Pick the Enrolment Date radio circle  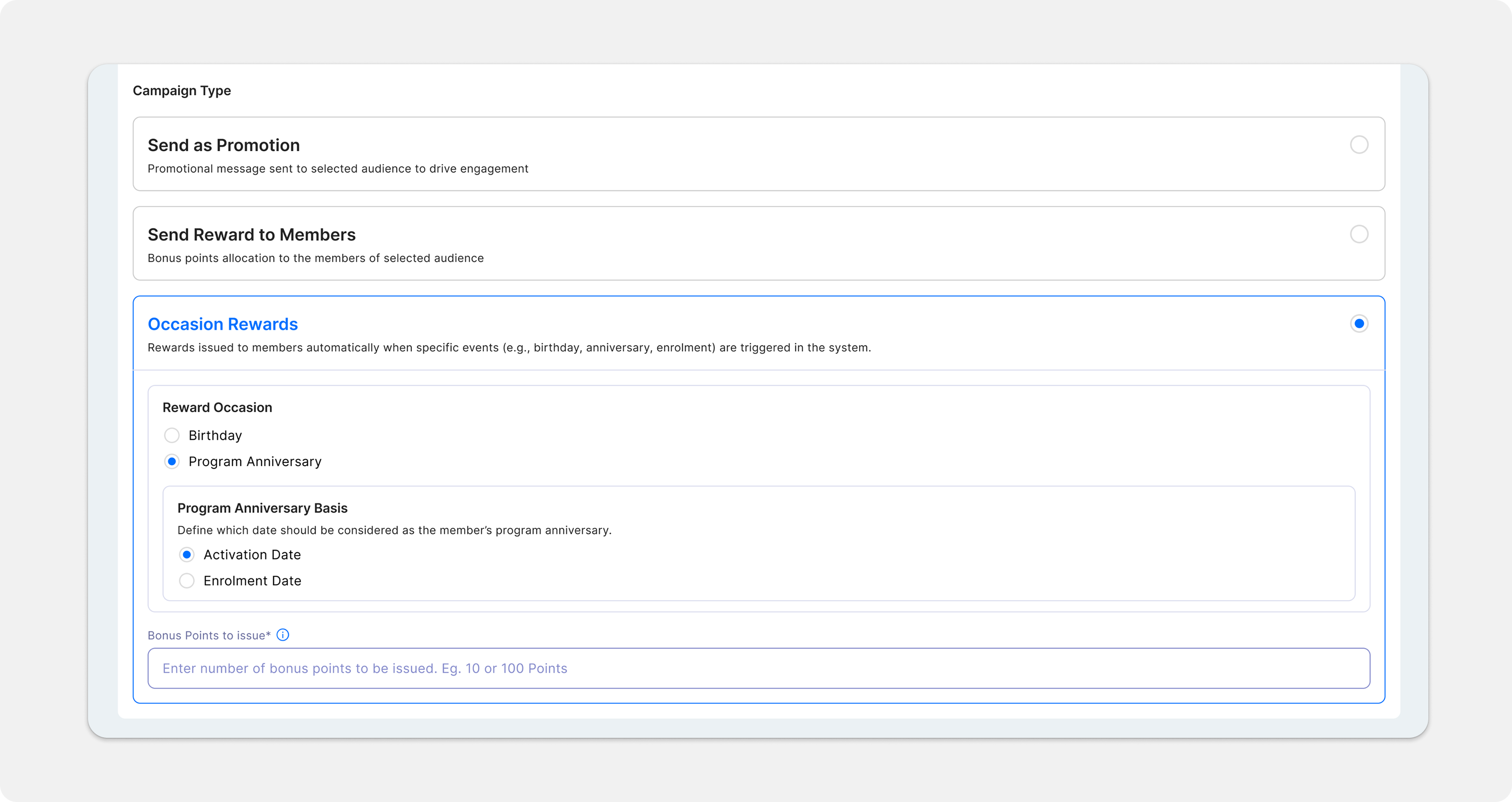187,581
